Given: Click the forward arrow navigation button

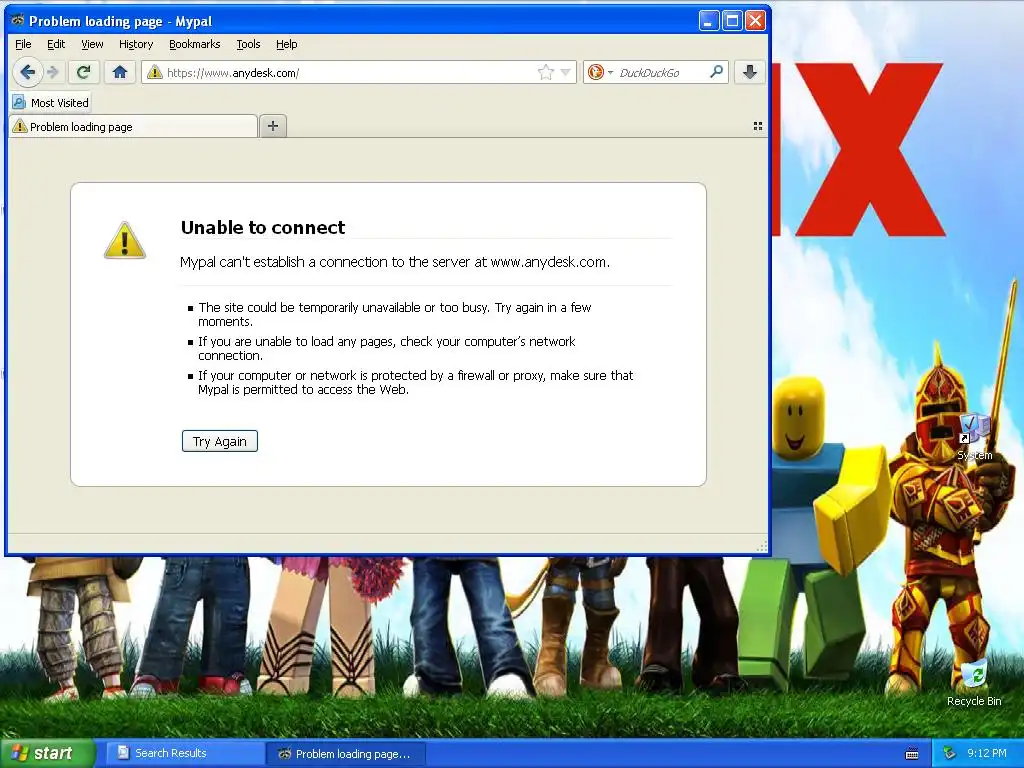Looking at the screenshot, I should point(53,72).
